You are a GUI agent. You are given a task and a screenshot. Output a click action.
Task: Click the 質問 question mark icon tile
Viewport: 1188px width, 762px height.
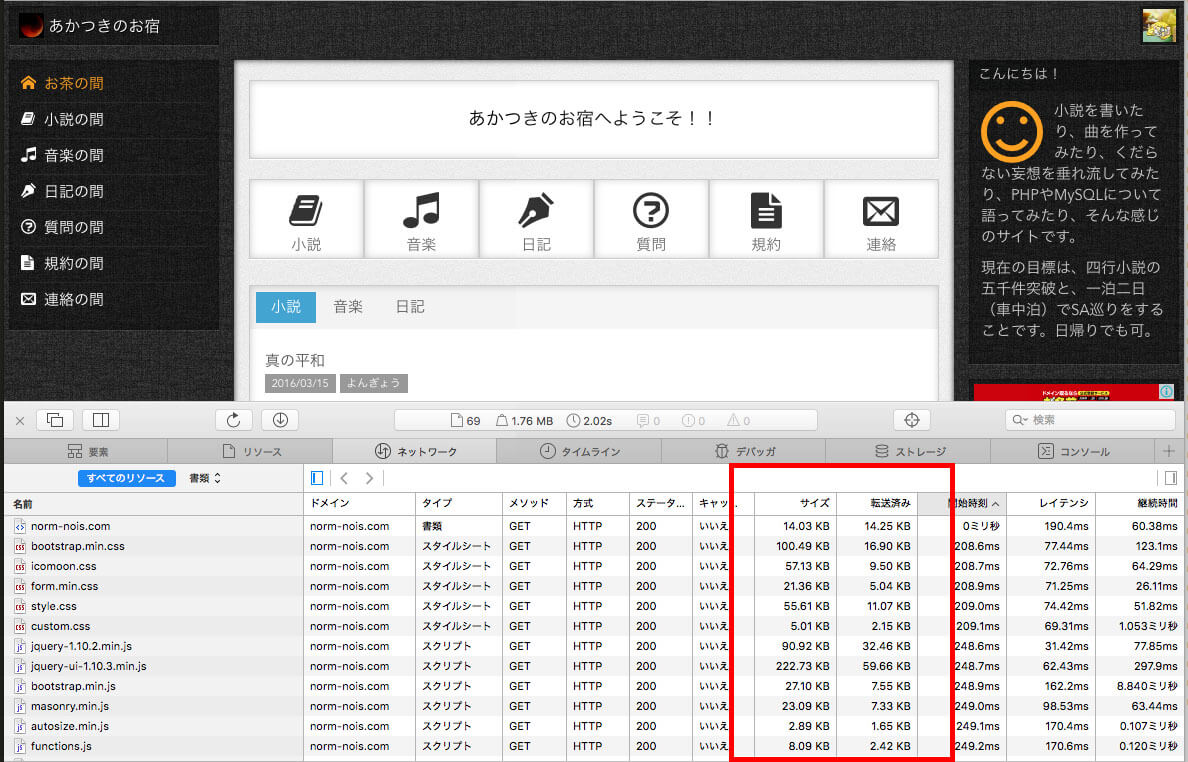click(x=651, y=219)
